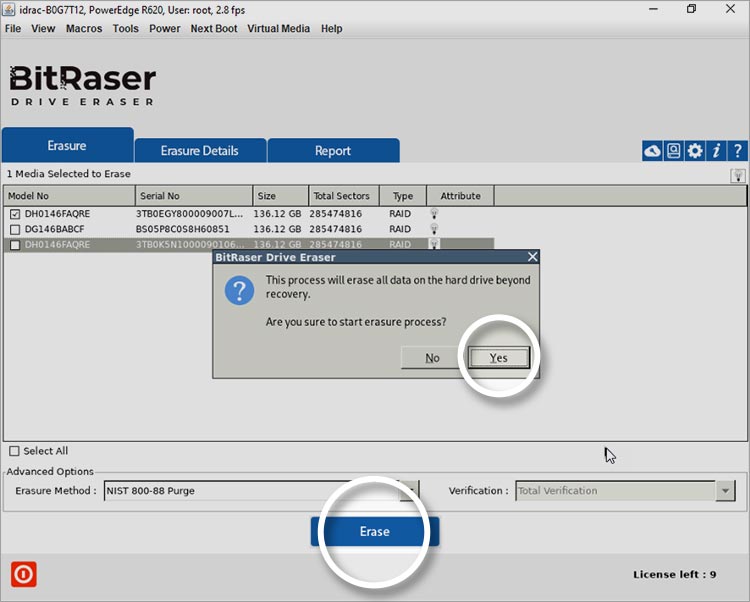The height and width of the screenshot is (602, 750).
Task: Sort by Size column header
Action: [x=280, y=196]
